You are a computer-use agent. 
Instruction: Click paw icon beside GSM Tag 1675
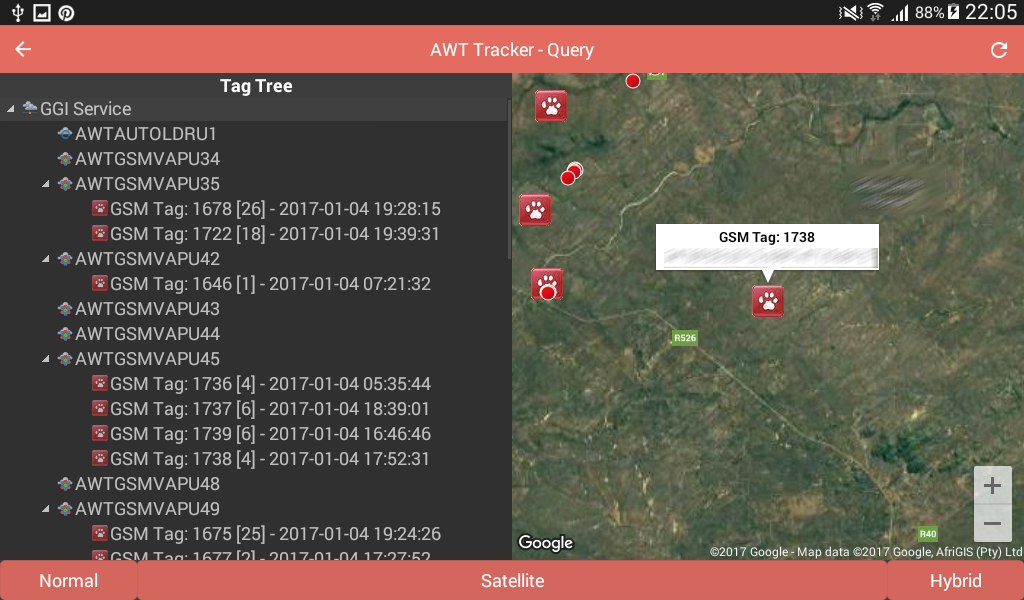tap(100, 533)
